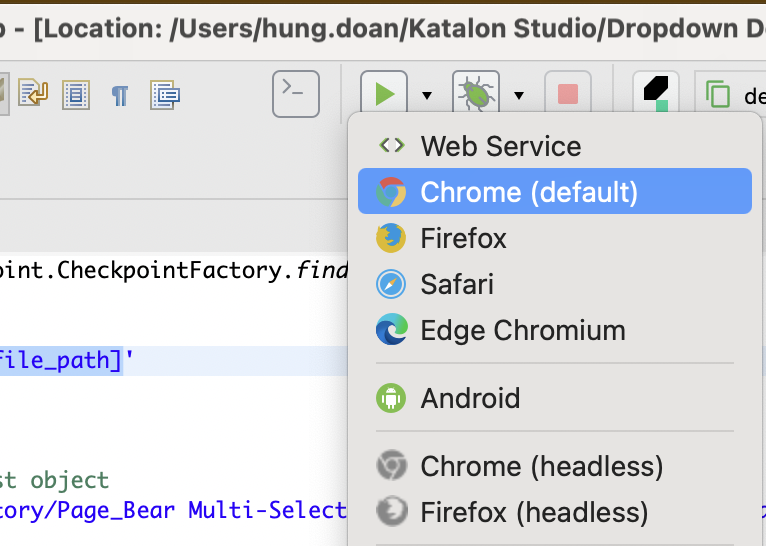The width and height of the screenshot is (766, 546).
Task: Select Safari from the browser list
Action: [457, 284]
